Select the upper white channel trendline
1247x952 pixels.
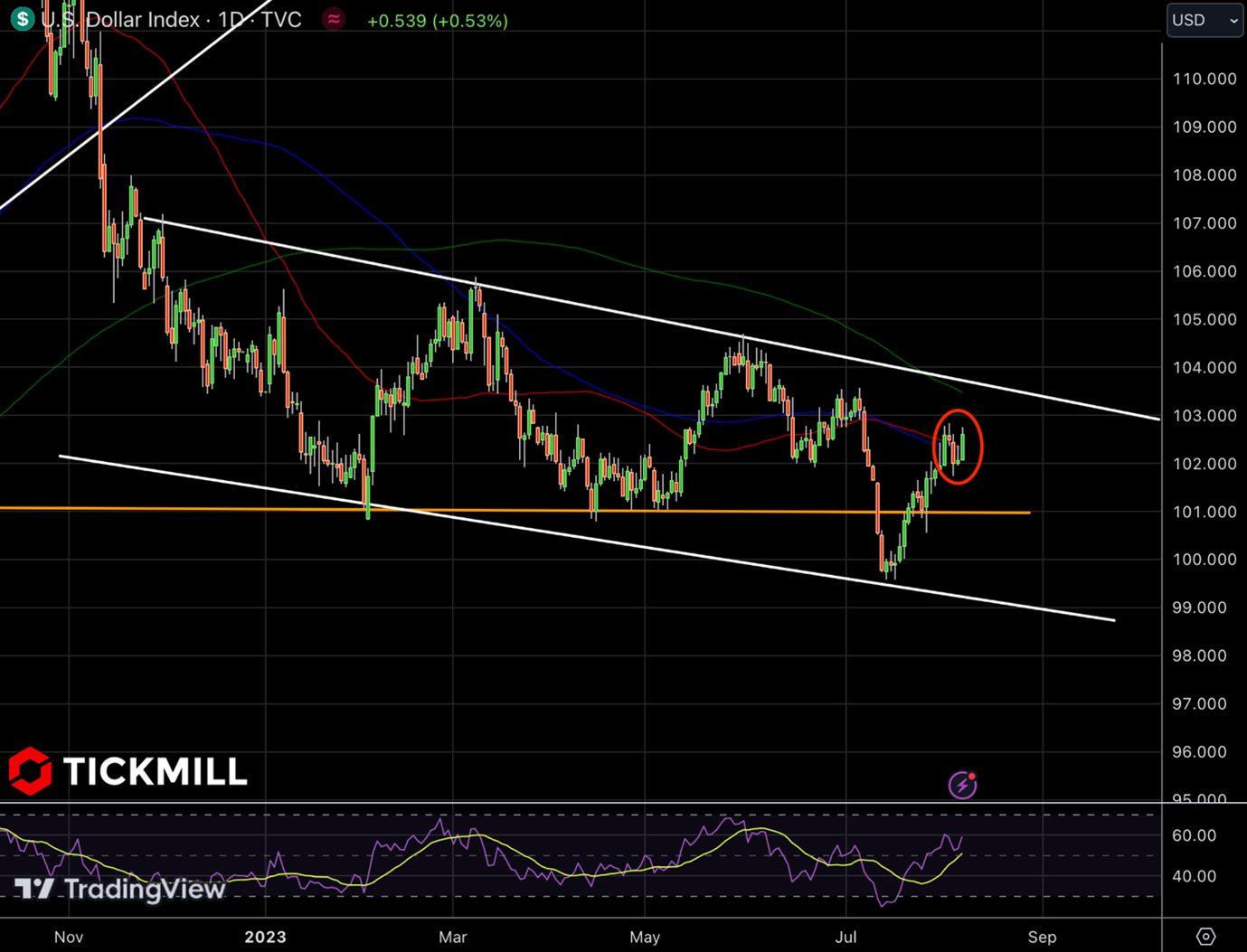click(651, 318)
